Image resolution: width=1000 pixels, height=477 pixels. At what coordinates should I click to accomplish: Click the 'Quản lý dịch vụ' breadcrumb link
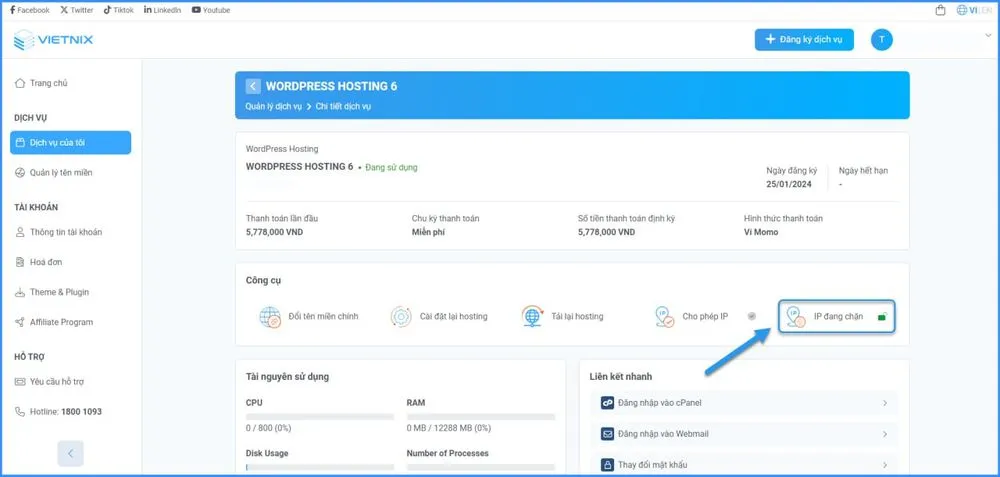273,106
